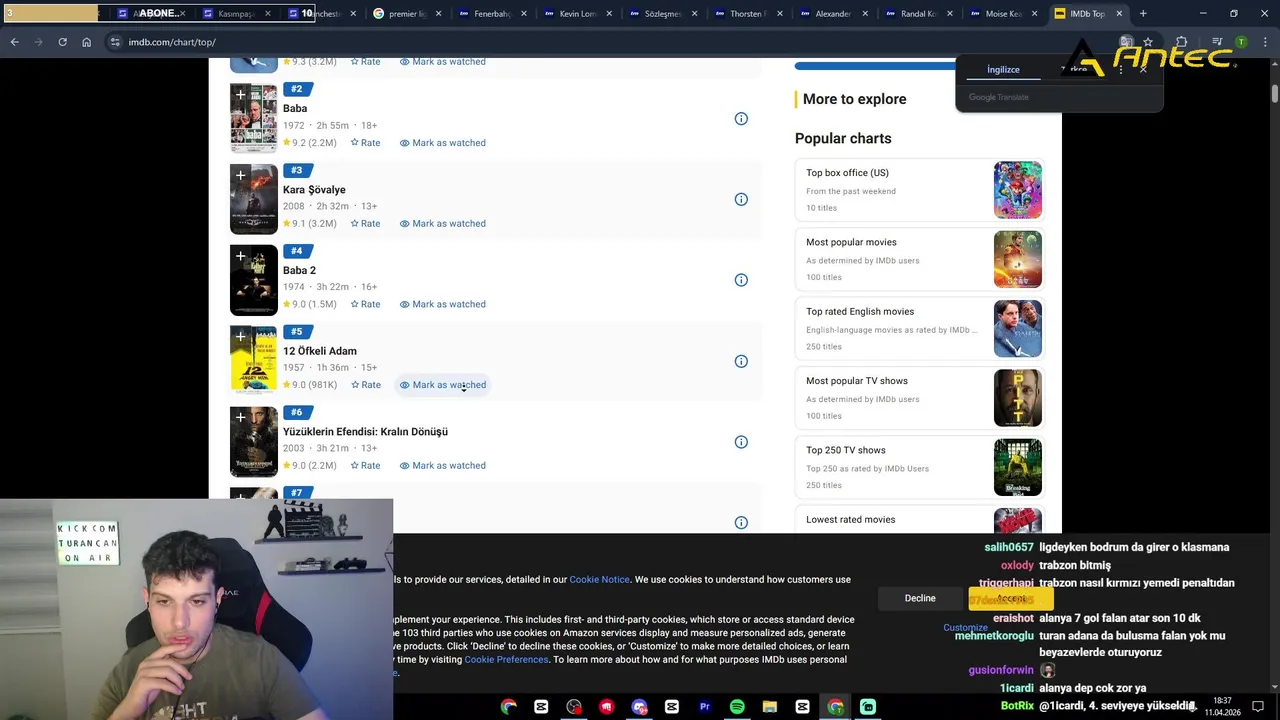View site information icon in address bar

pos(115,42)
